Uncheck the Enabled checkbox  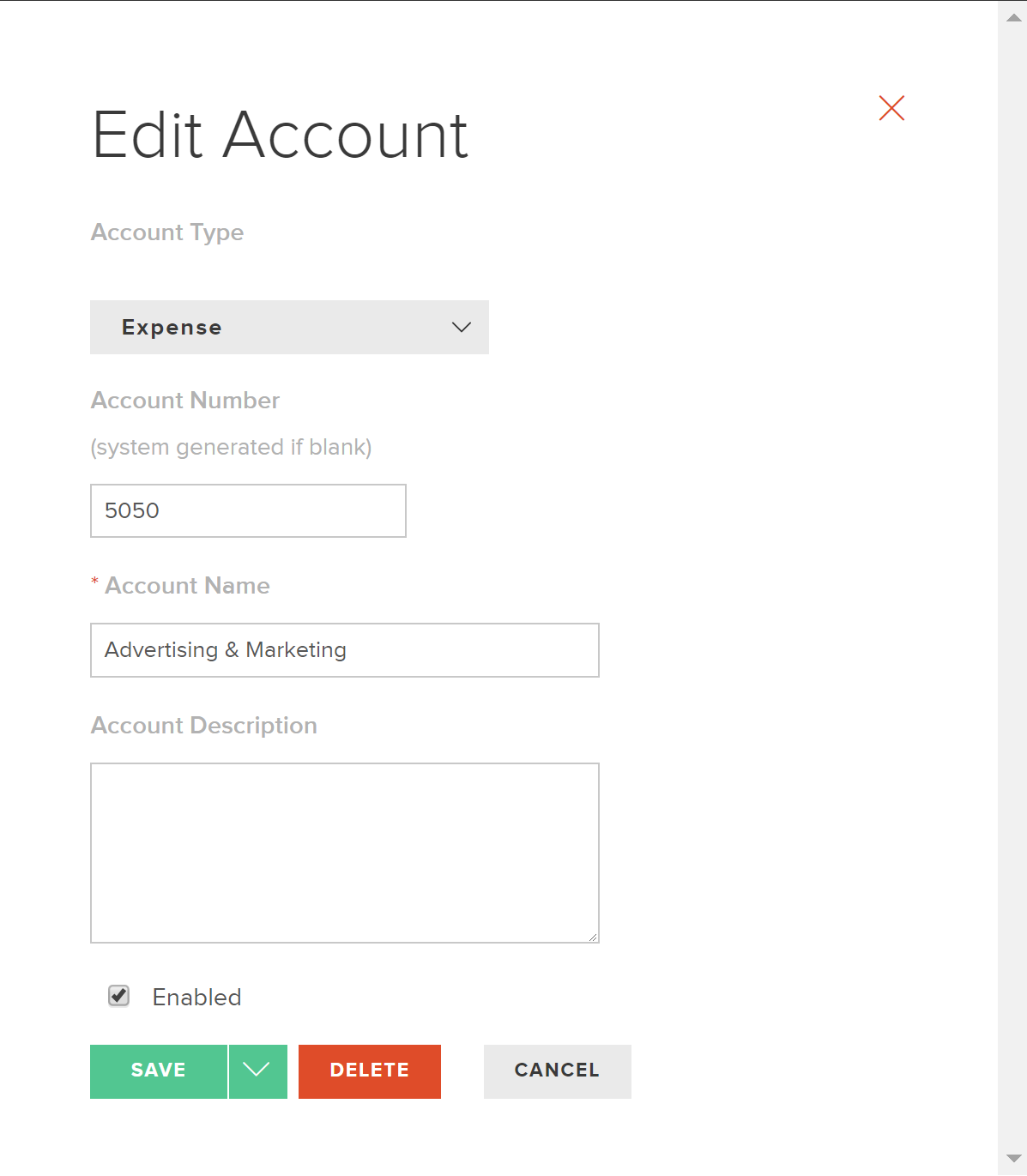118,996
